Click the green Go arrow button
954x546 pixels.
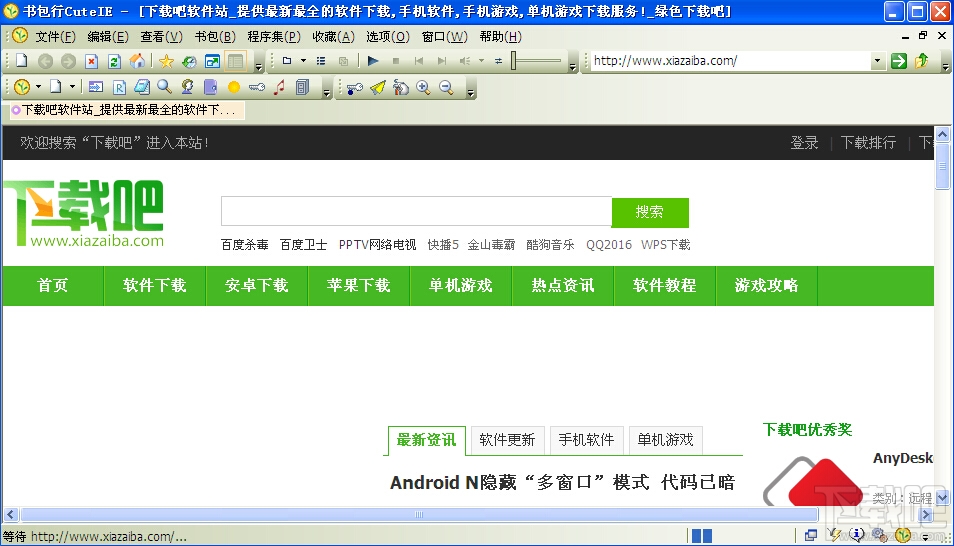[899, 61]
